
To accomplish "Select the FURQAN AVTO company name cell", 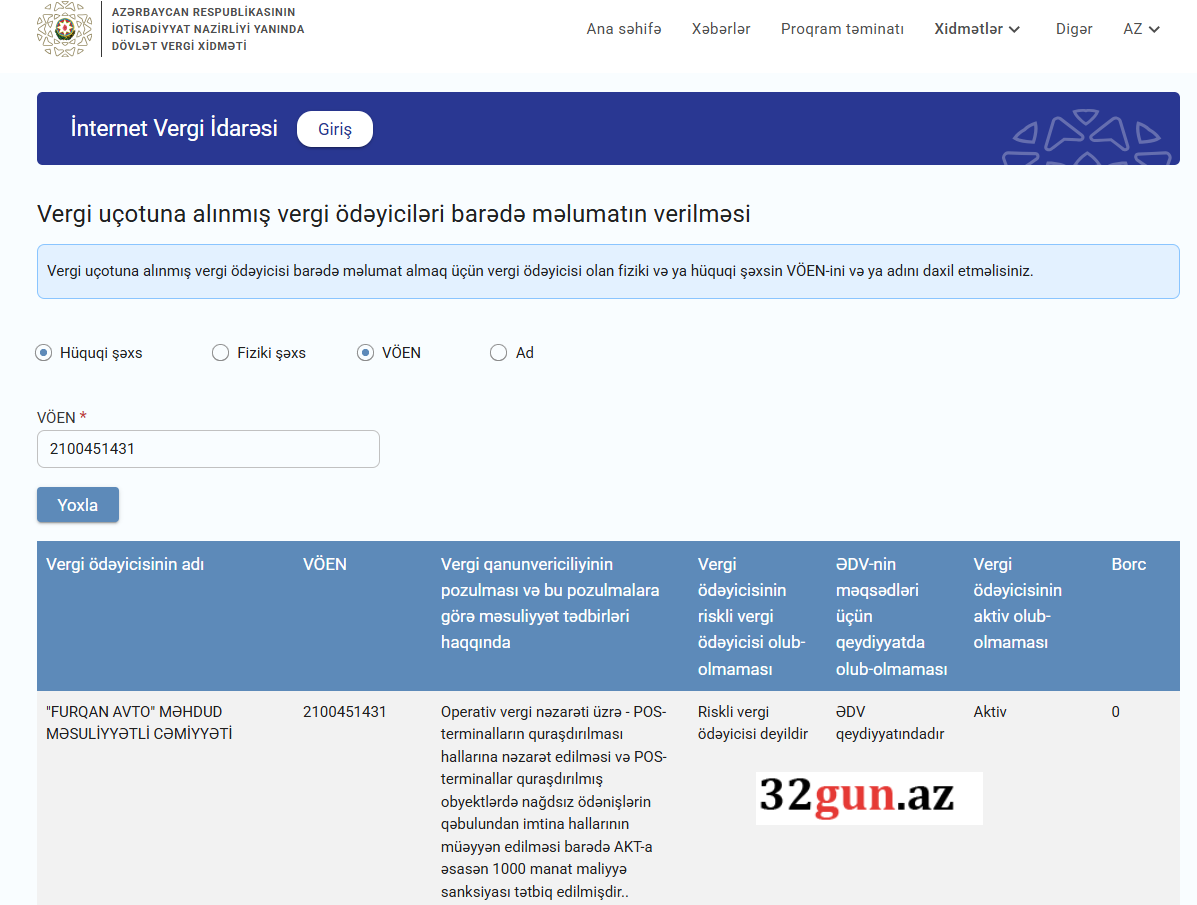I will click(x=139, y=723).
